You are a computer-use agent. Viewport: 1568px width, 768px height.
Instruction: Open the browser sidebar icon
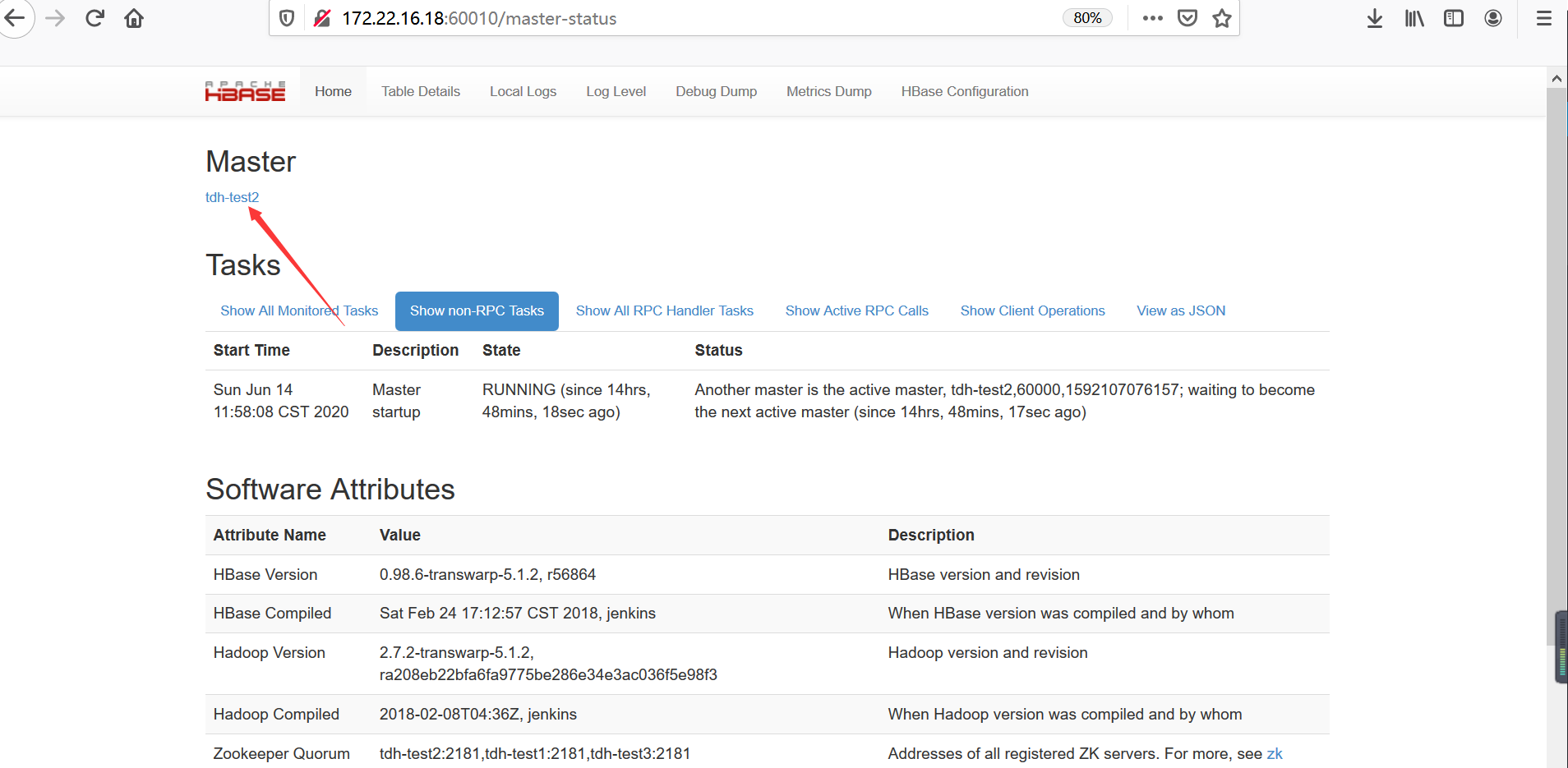(x=1453, y=17)
